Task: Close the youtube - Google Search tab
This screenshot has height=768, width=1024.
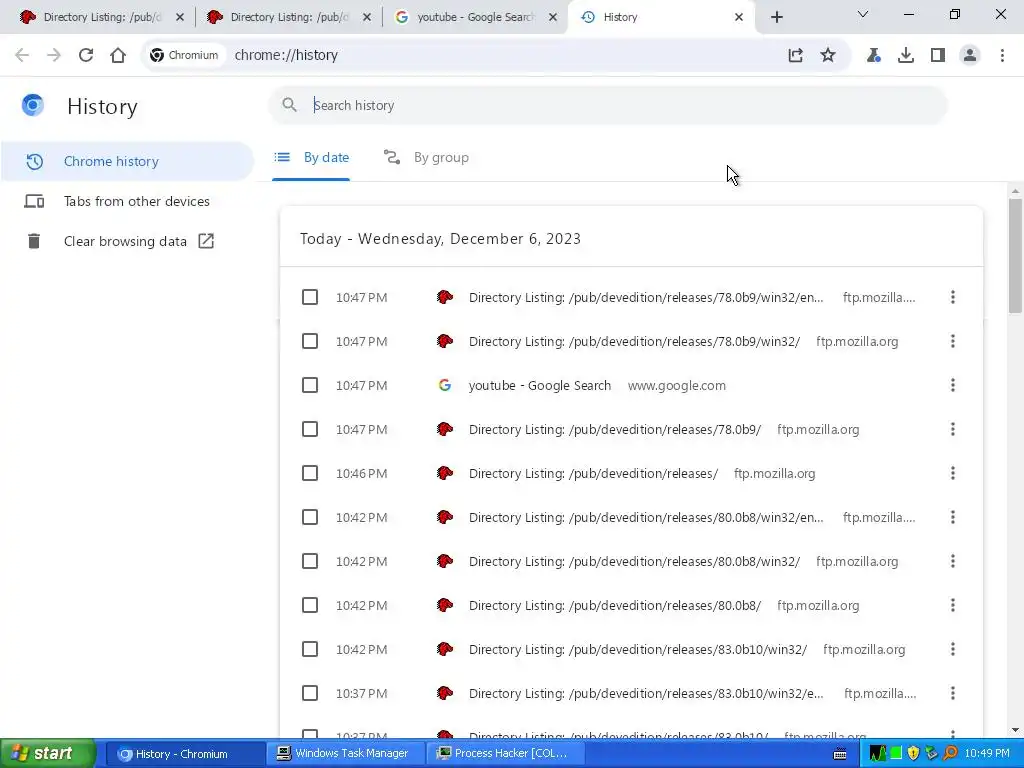Action: [552, 17]
